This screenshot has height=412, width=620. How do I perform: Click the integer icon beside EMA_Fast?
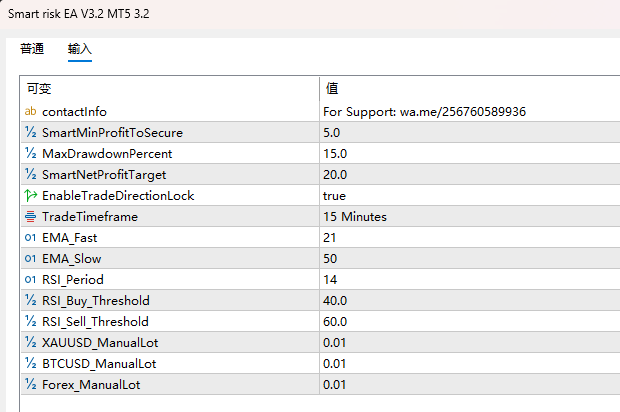(30, 237)
